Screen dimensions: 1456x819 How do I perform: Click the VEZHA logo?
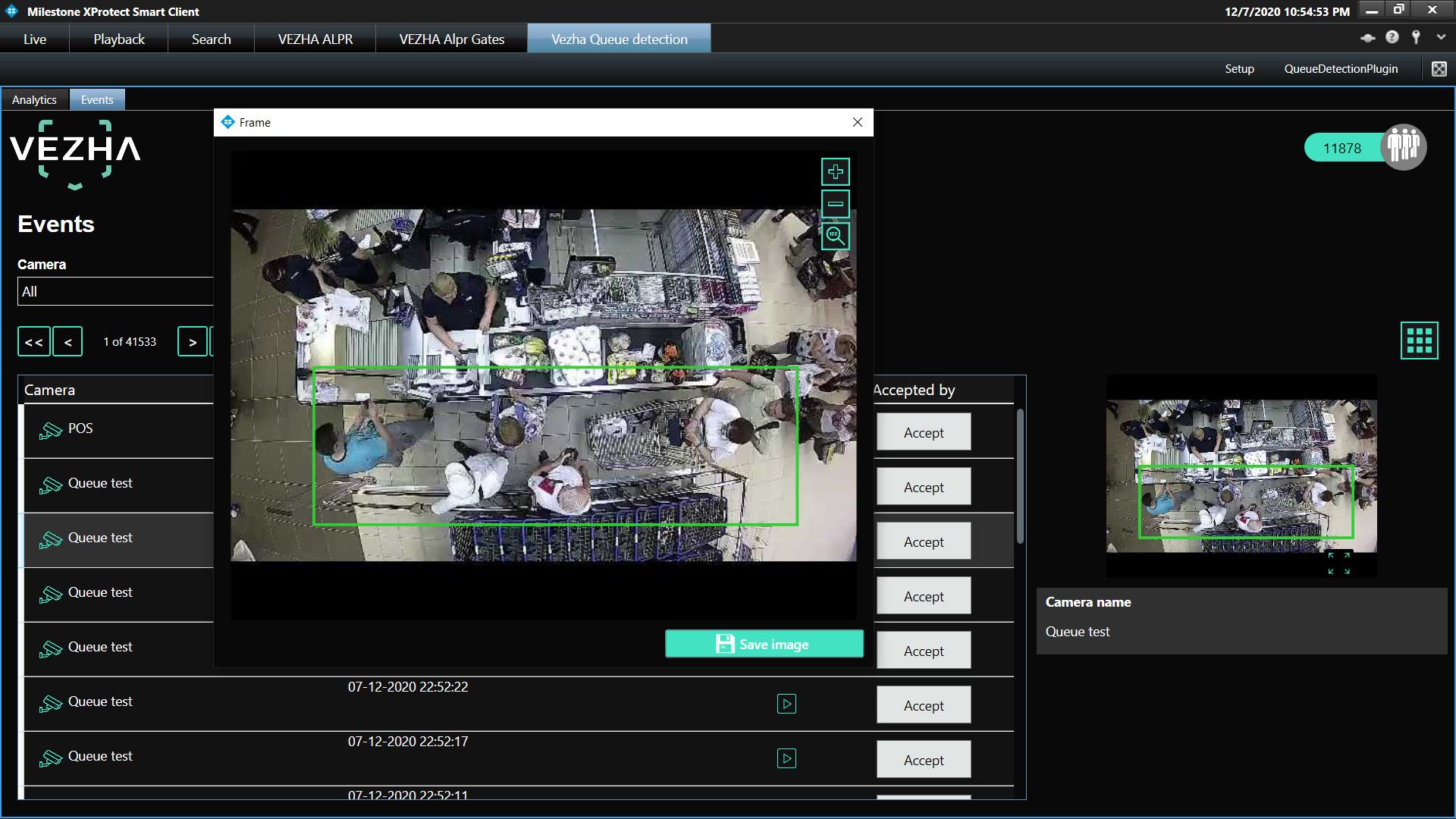pyautogui.click(x=75, y=155)
